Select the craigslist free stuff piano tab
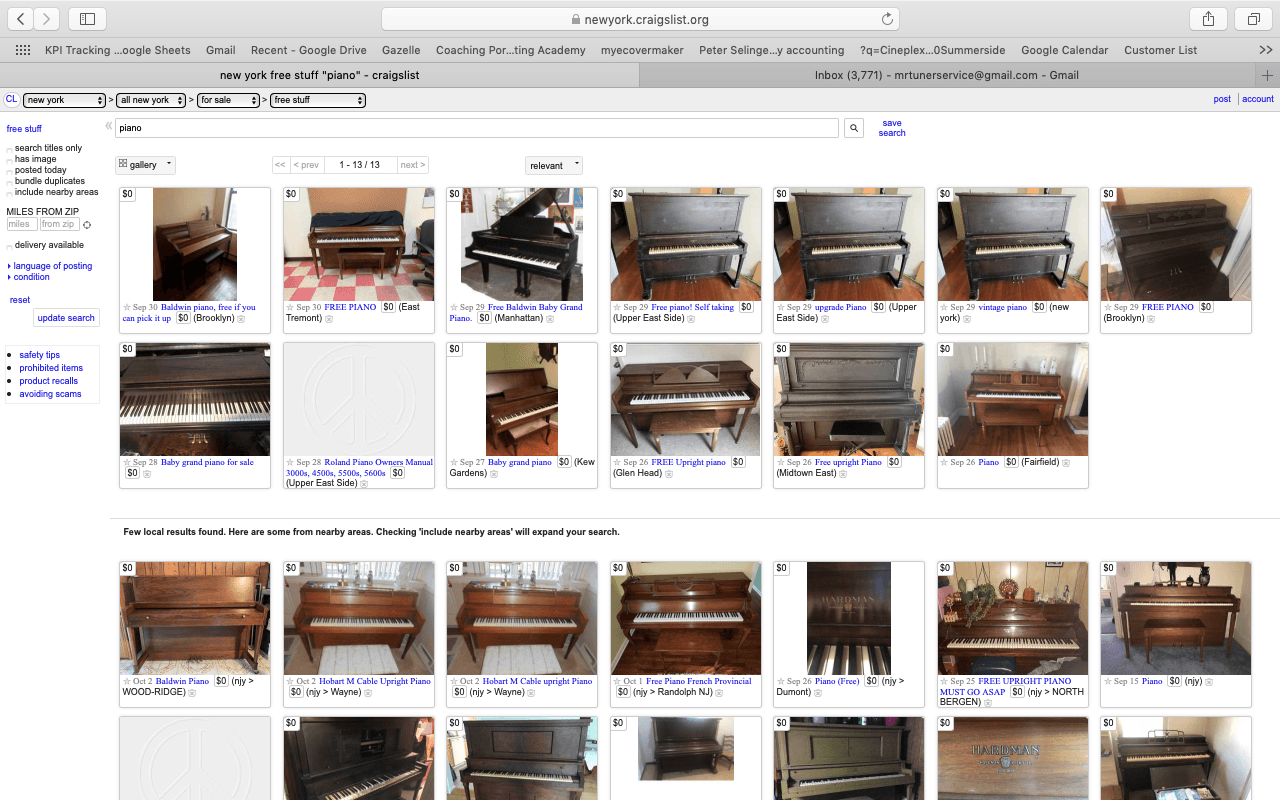Viewport: 1280px width, 800px height. click(x=319, y=75)
